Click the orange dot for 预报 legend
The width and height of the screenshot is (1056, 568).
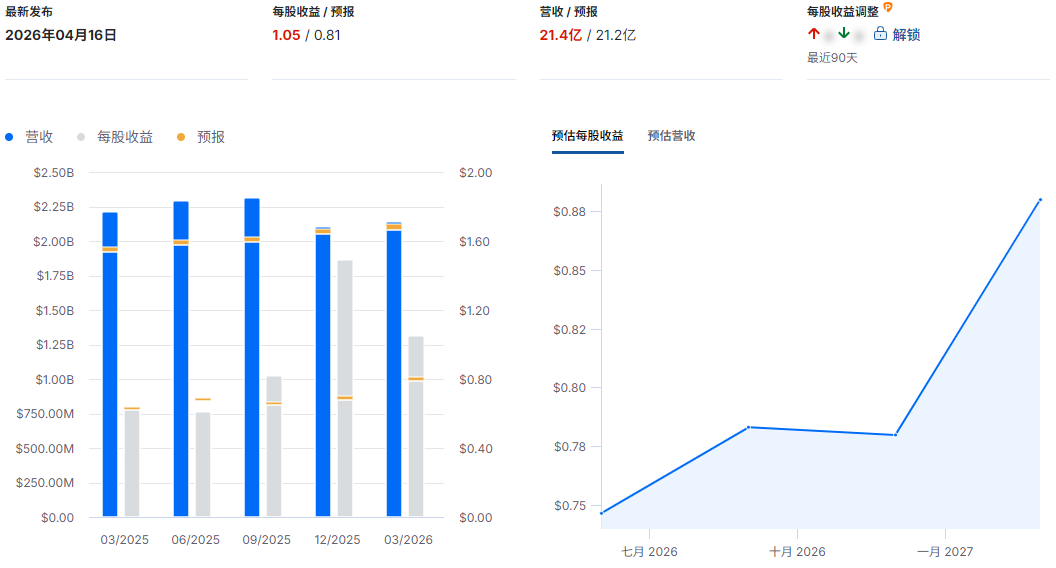pos(180,137)
